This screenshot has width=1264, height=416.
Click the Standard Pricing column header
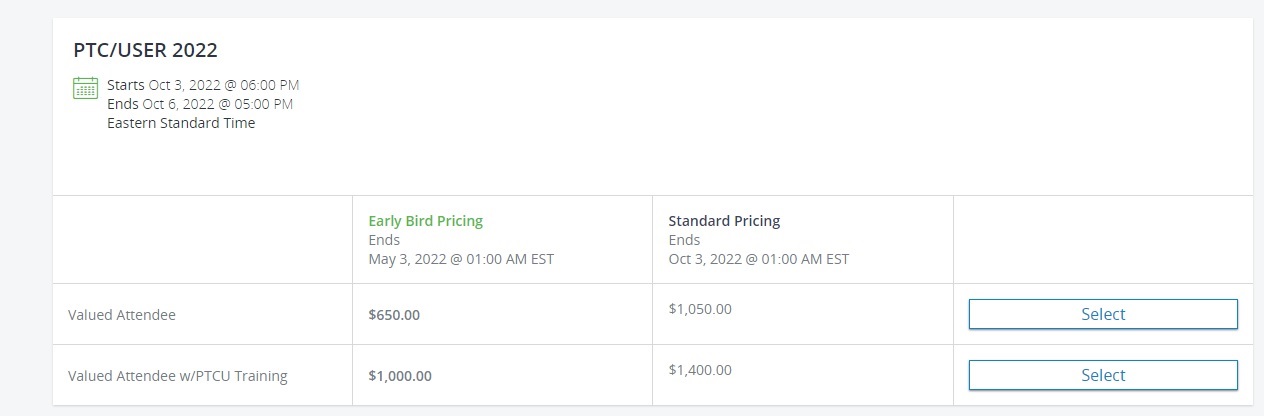[x=724, y=221]
